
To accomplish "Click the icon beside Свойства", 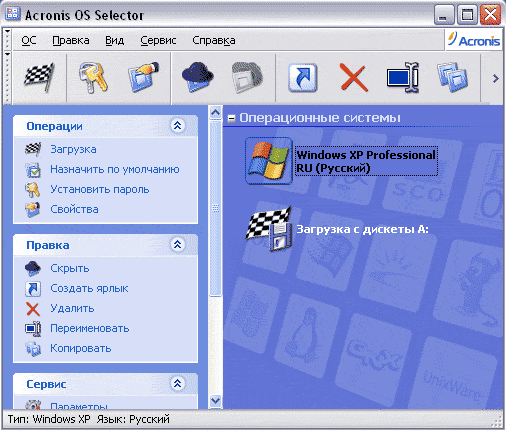I will pos(33,210).
